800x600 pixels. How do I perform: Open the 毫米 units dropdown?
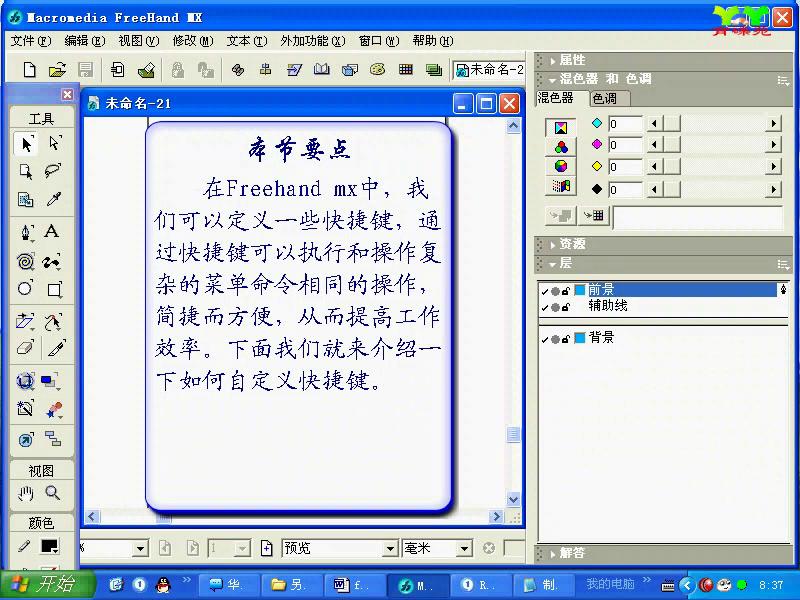point(464,549)
